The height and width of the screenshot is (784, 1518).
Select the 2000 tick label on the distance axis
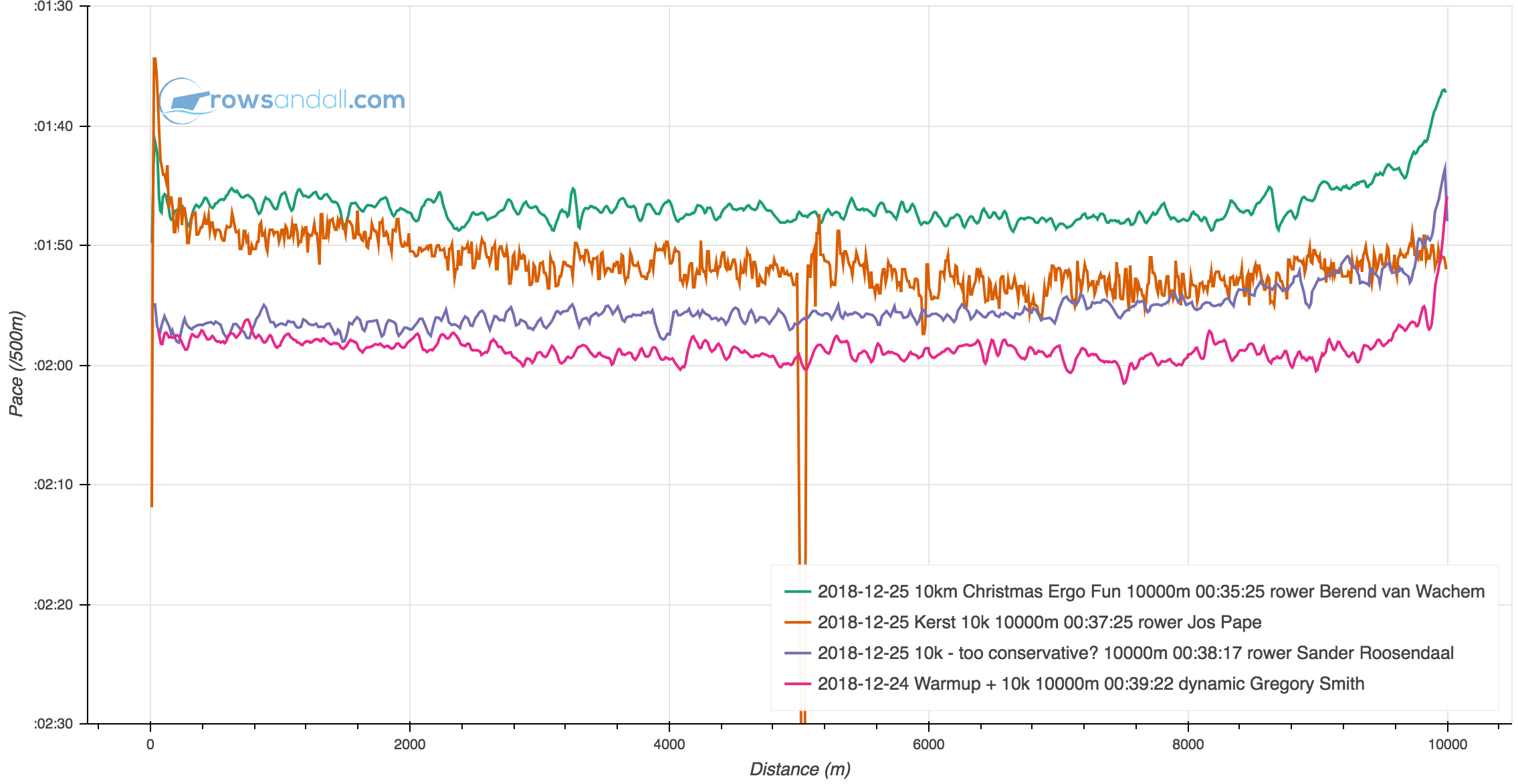(x=409, y=745)
